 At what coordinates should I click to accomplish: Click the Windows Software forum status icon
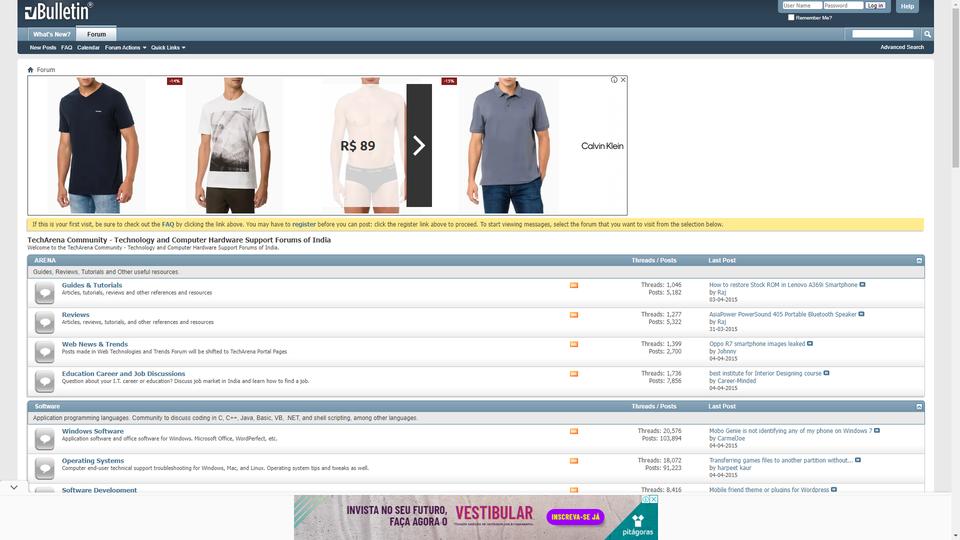pyautogui.click(x=44, y=439)
